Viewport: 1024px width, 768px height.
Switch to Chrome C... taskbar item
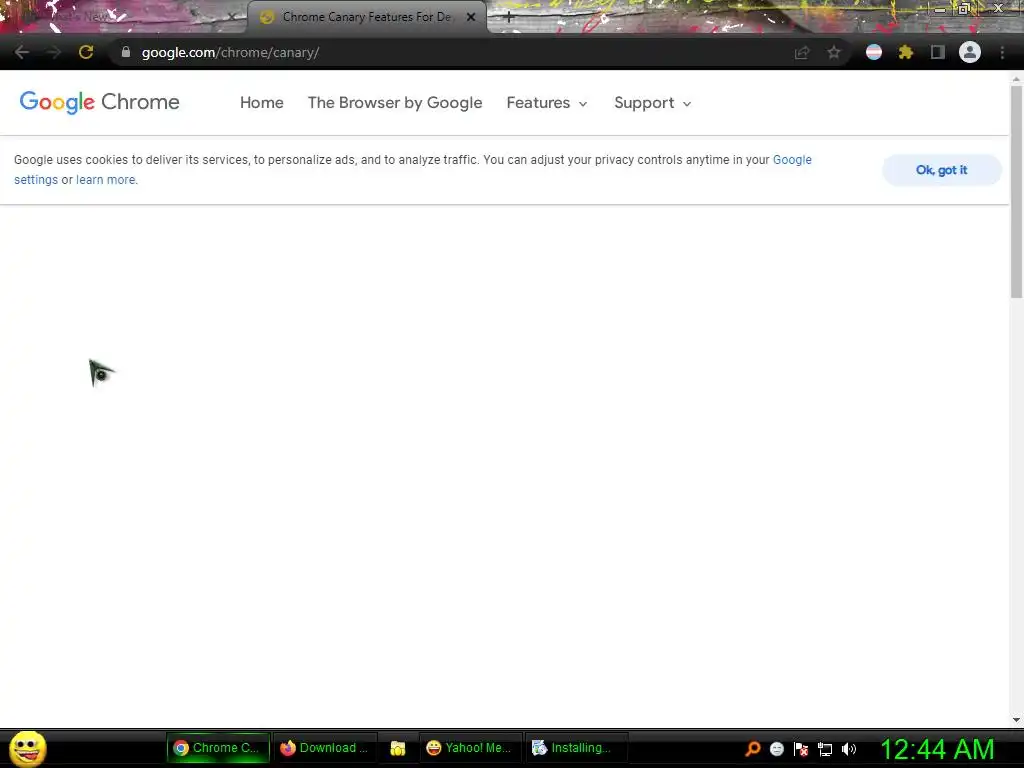(x=218, y=748)
